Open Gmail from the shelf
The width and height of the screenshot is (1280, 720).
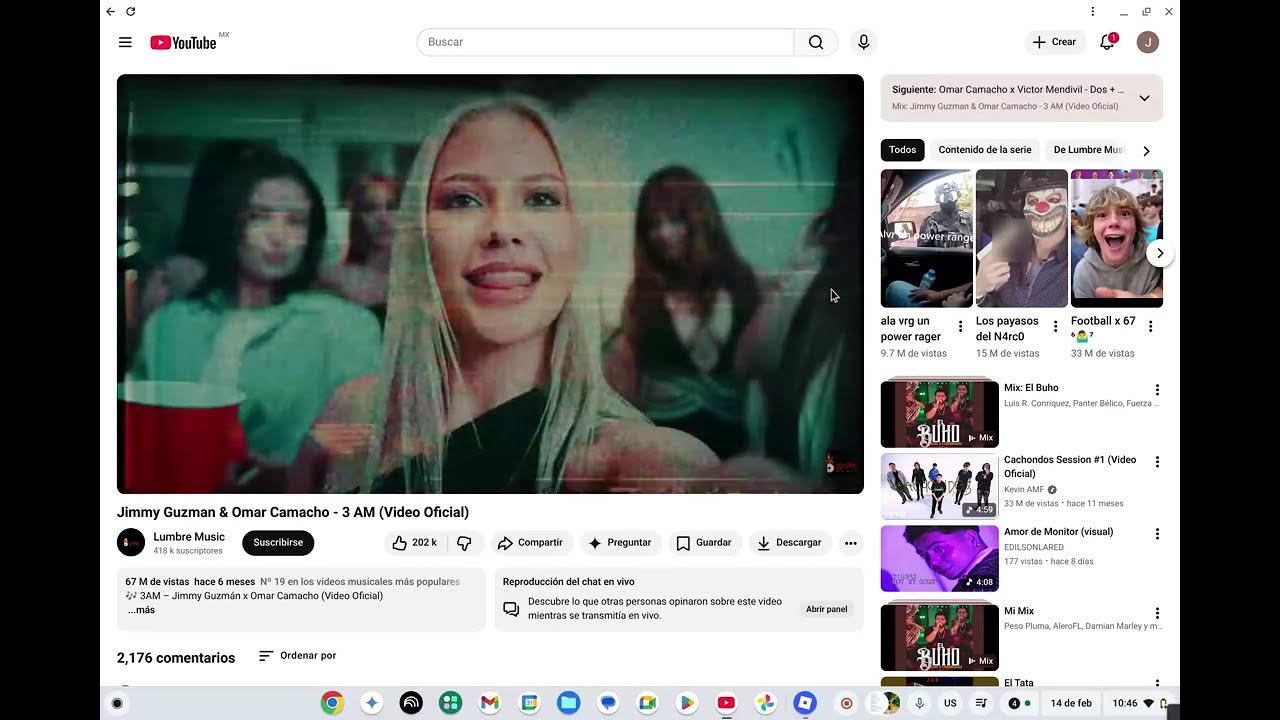(489, 703)
